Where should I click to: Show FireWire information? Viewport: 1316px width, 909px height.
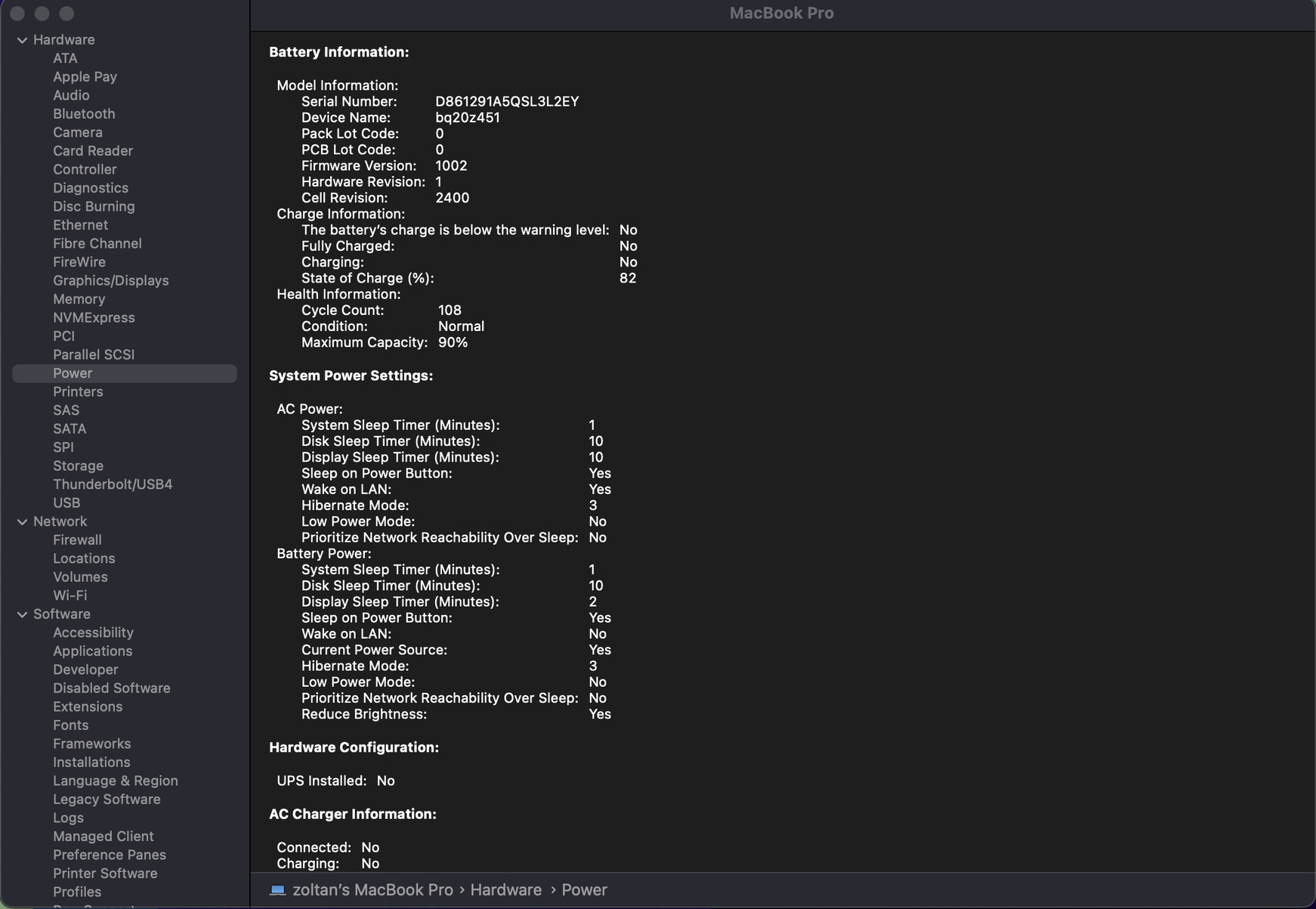click(79, 262)
